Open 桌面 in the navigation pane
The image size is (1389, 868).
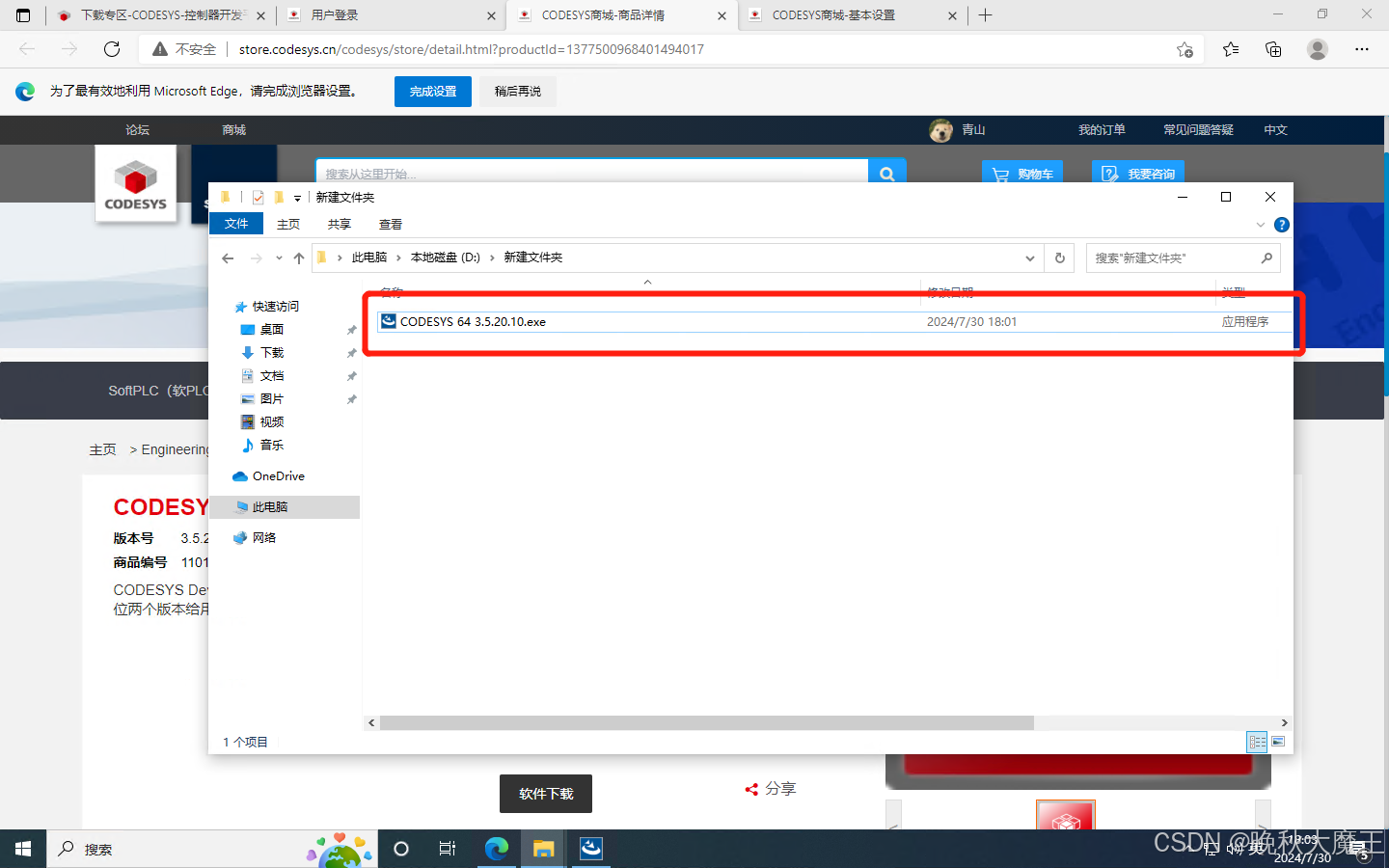[x=271, y=330]
